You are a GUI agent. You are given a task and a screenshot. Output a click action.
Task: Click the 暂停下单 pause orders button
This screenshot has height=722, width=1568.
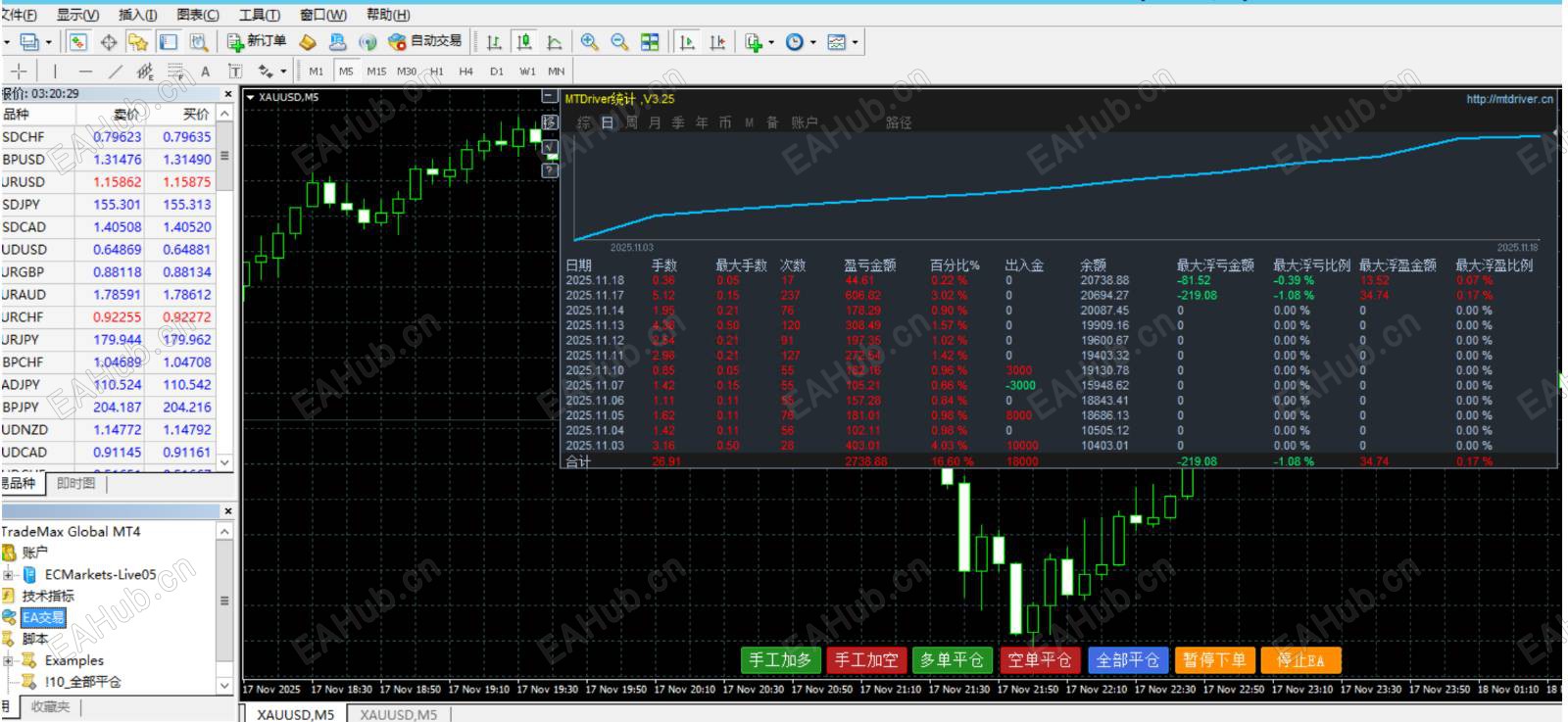(1214, 660)
